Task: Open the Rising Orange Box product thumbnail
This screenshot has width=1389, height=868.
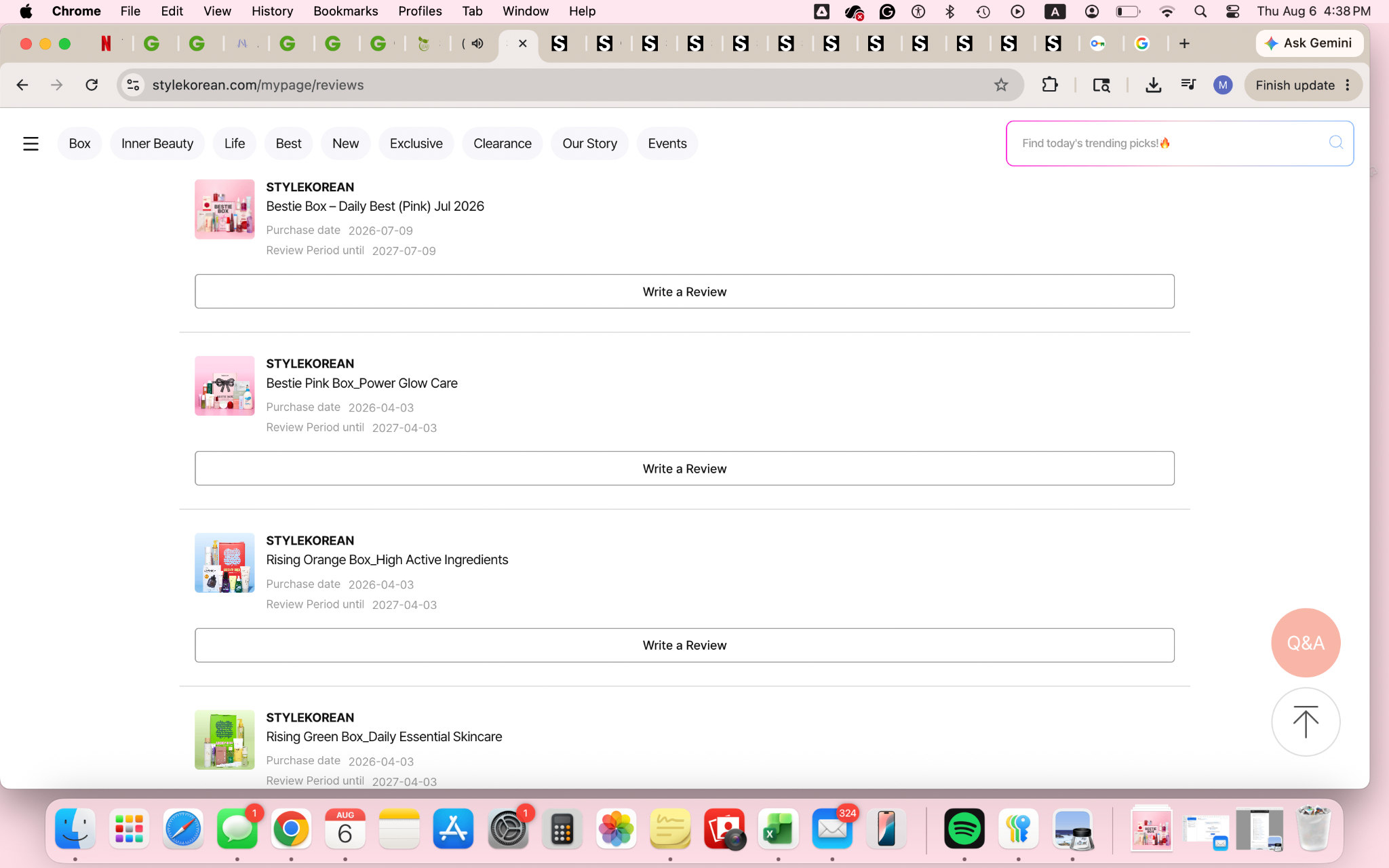Action: (x=224, y=563)
